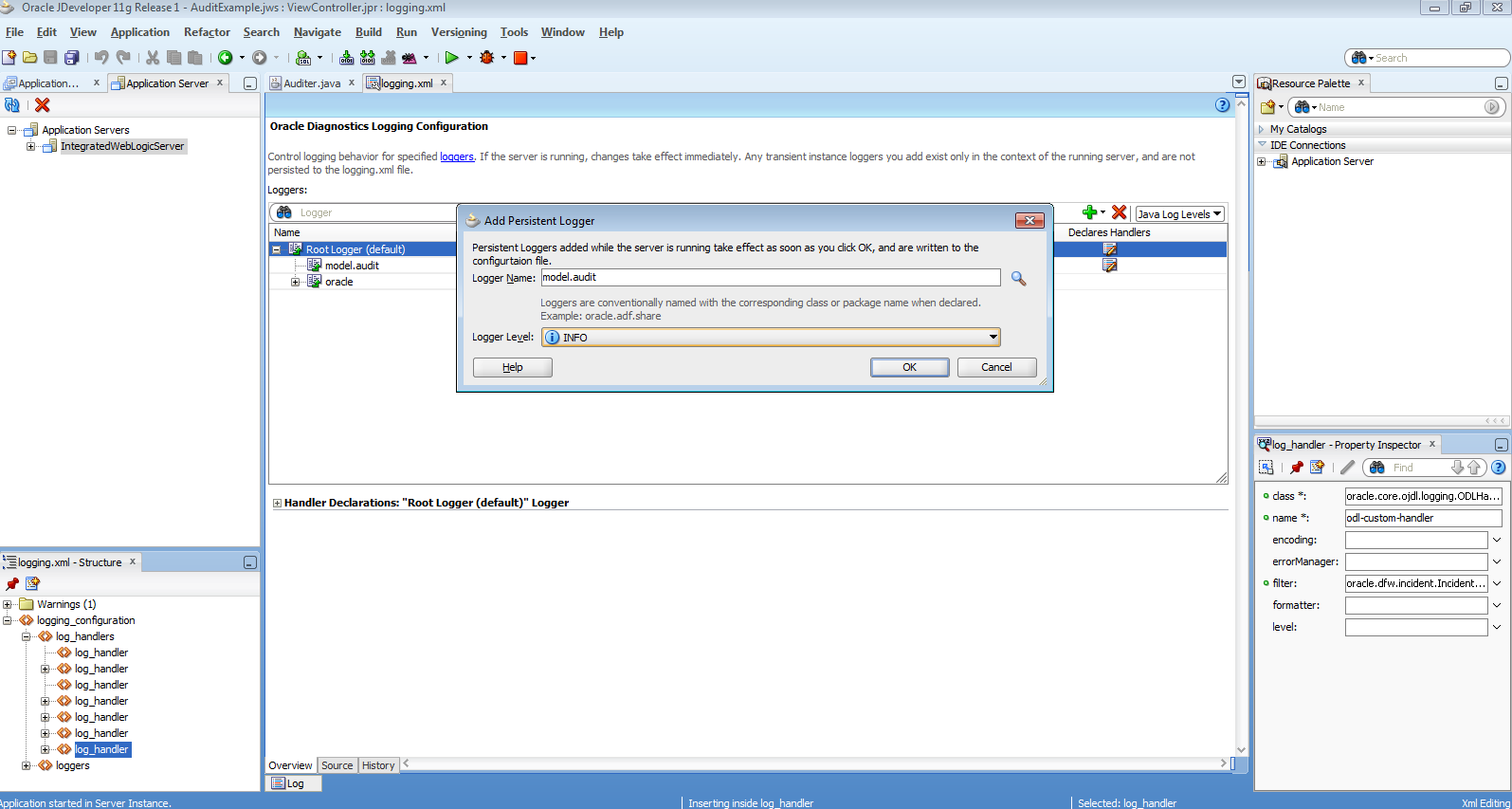1512x809 pixels.
Task: Click red Delete X in Application Server panel
Action: tap(43, 105)
